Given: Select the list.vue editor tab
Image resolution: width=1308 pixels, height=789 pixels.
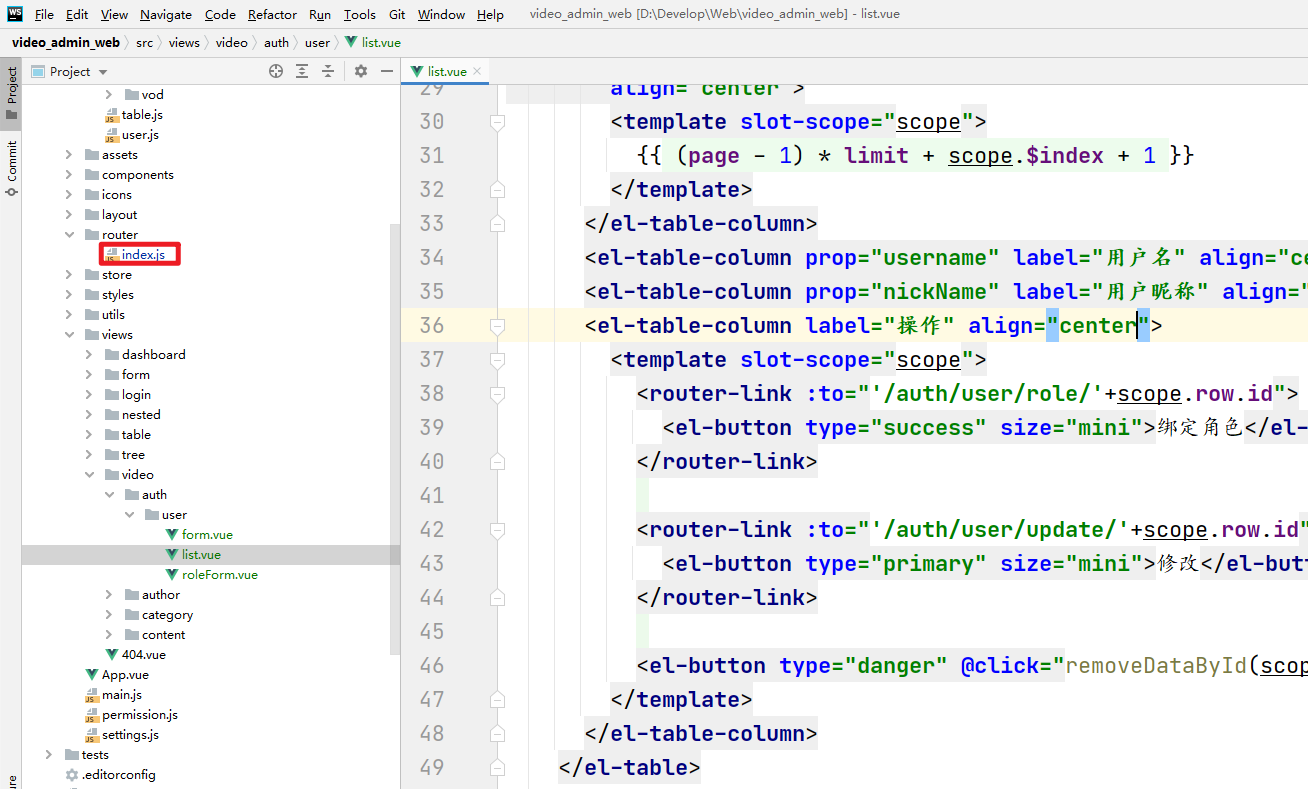Looking at the screenshot, I should 446,71.
